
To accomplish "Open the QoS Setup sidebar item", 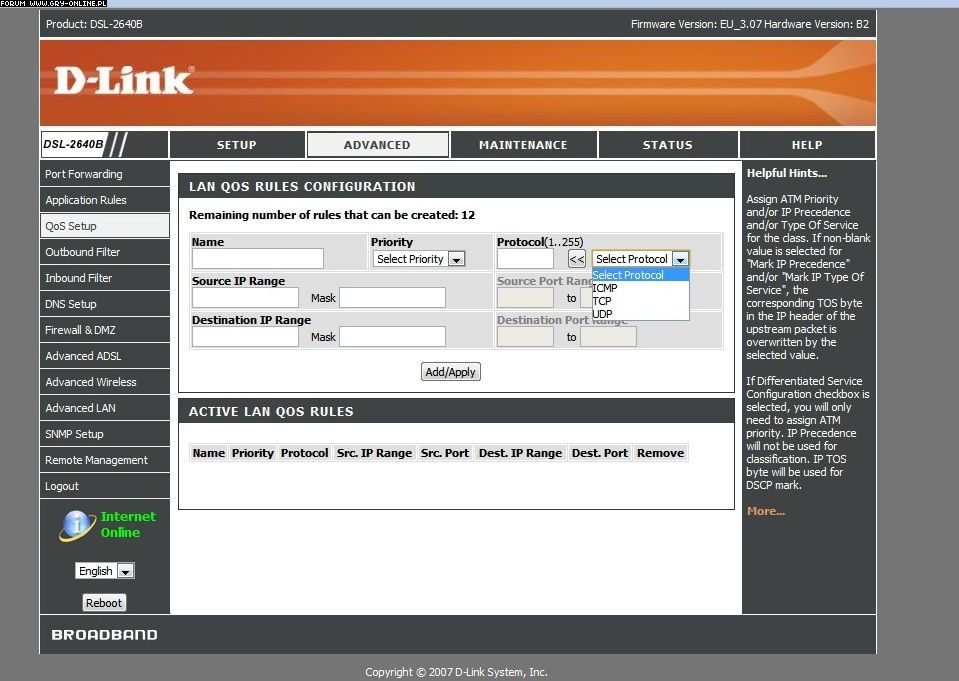I will (x=105, y=226).
